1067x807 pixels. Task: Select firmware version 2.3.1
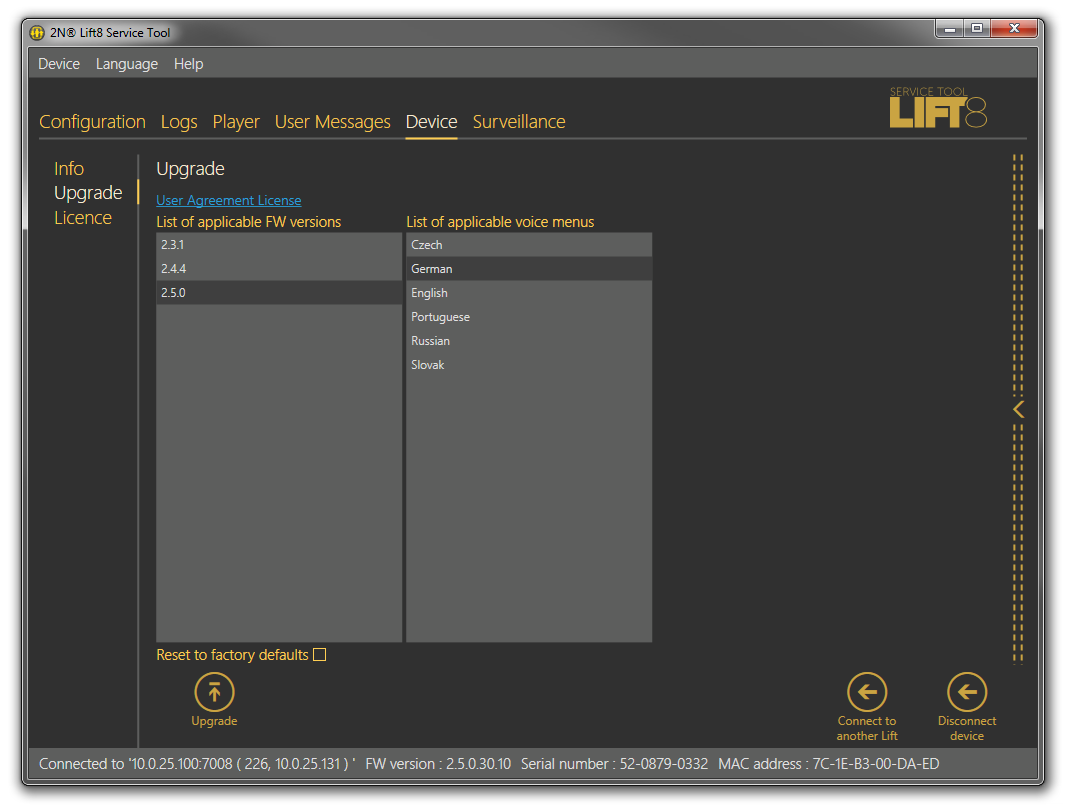(x=279, y=245)
